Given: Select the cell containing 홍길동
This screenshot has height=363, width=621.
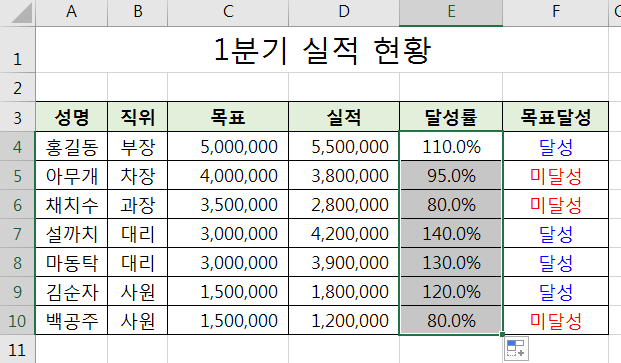Looking at the screenshot, I should click(71, 146).
